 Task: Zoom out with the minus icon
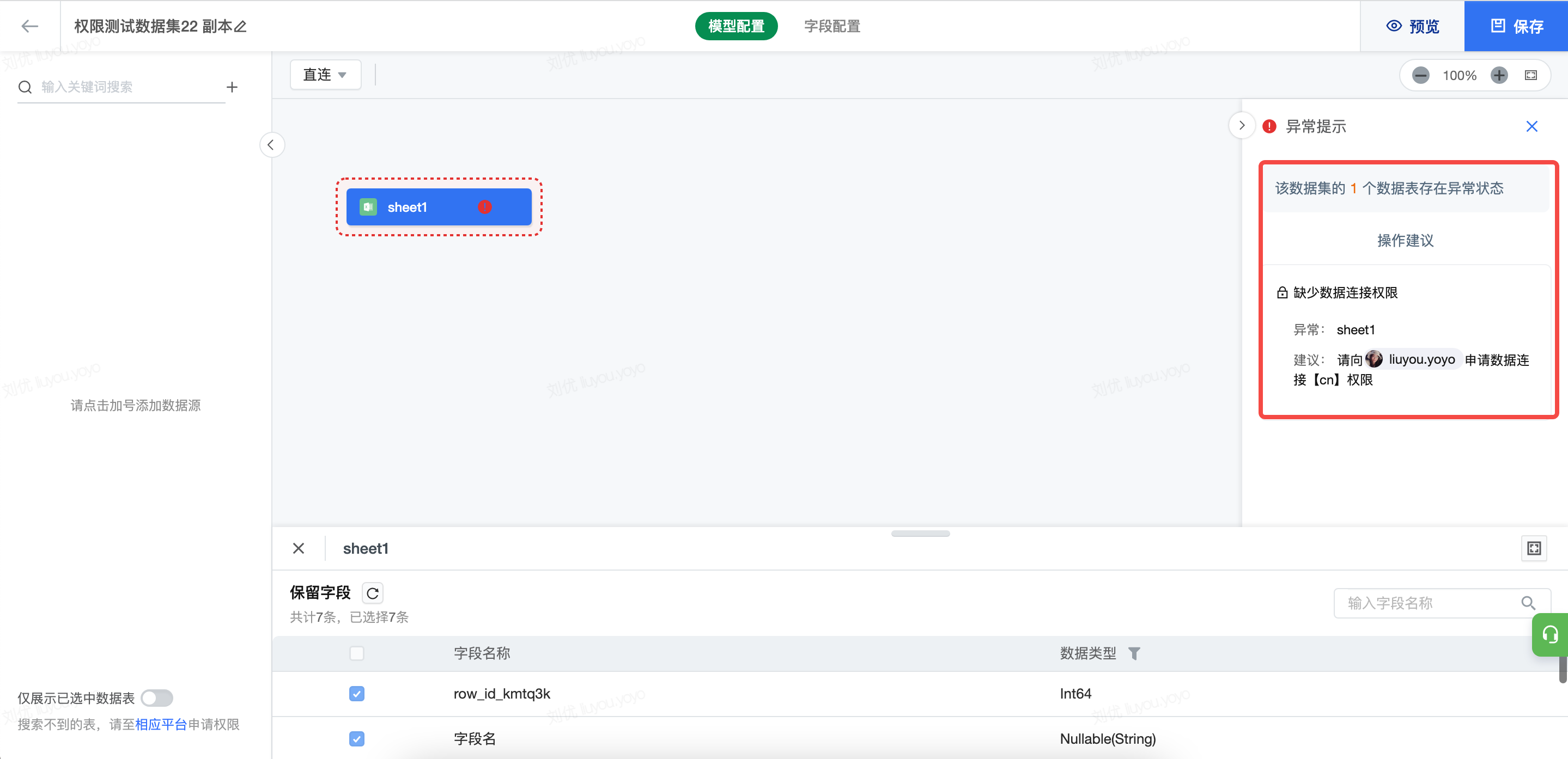tap(1421, 76)
